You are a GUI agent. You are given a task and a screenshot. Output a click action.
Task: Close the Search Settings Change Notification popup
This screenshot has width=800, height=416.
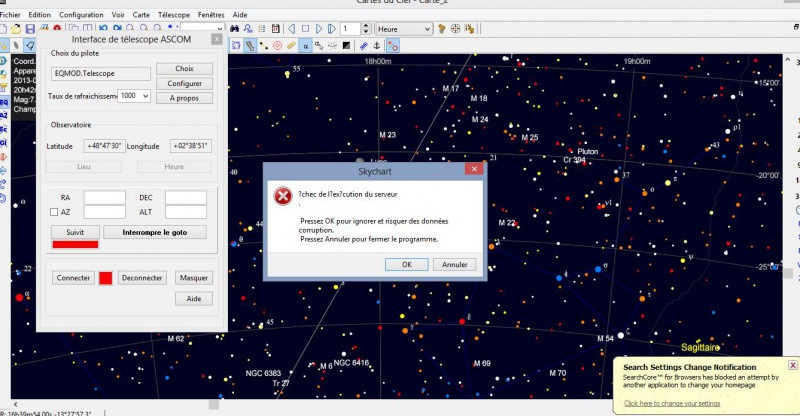[x=793, y=365]
